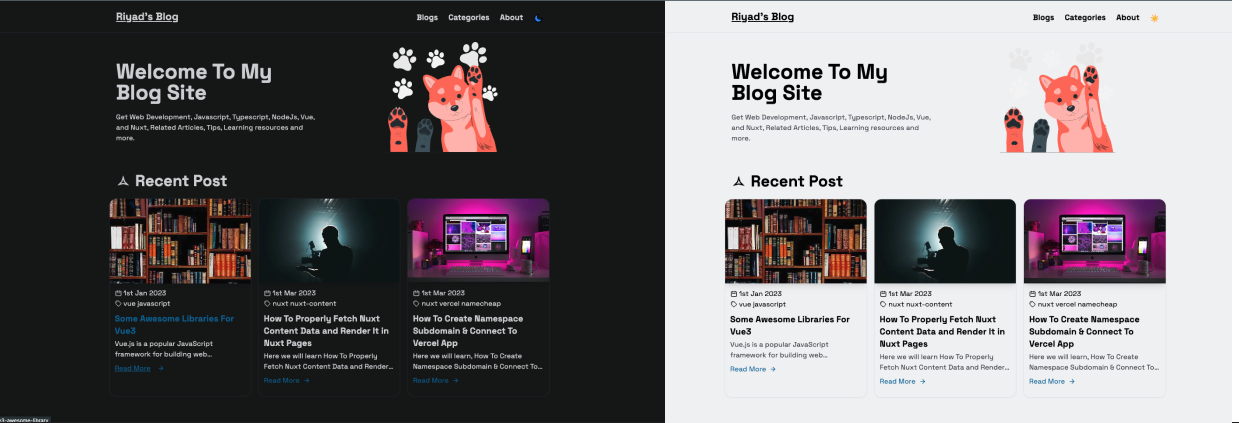Image resolution: width=1239 pixels, height=423 pixels.
Task: Click calendar icon on dark-page Namespace Subdomain post
Action: (416, 294)
